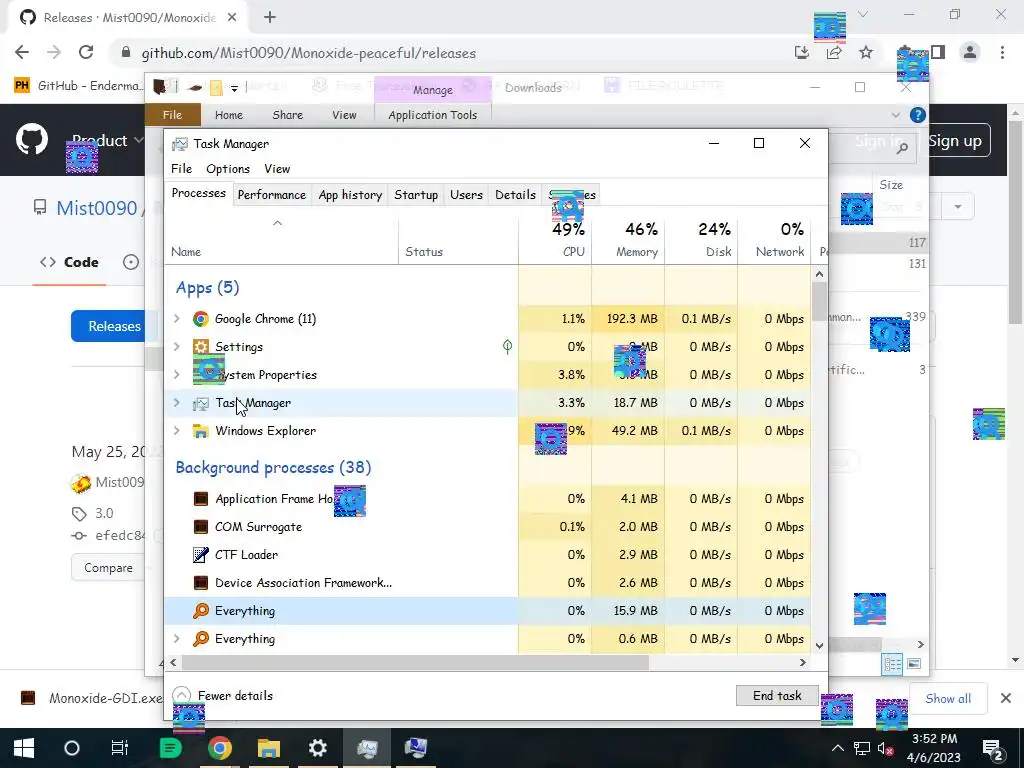Image resolution: width=1024 pixels, height=768 pixels.
Task: Click the CTF Loader pen icon
Action: pos(200,555)
